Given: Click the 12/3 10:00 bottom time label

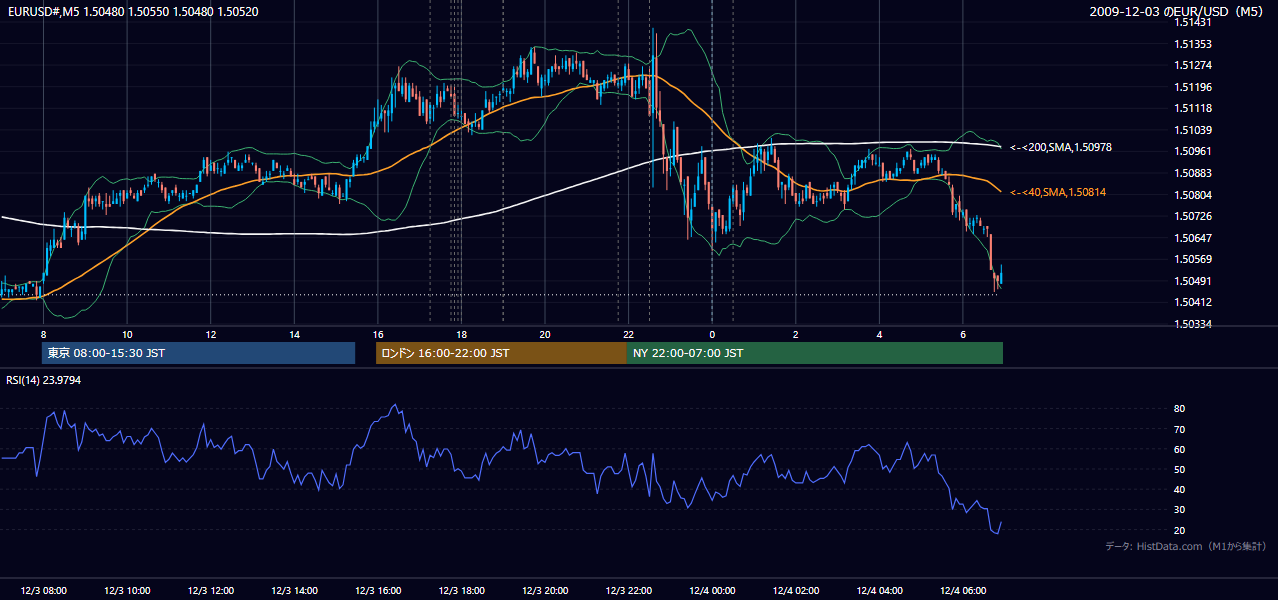Looking at the screenshot, I should tap(127, 590).
